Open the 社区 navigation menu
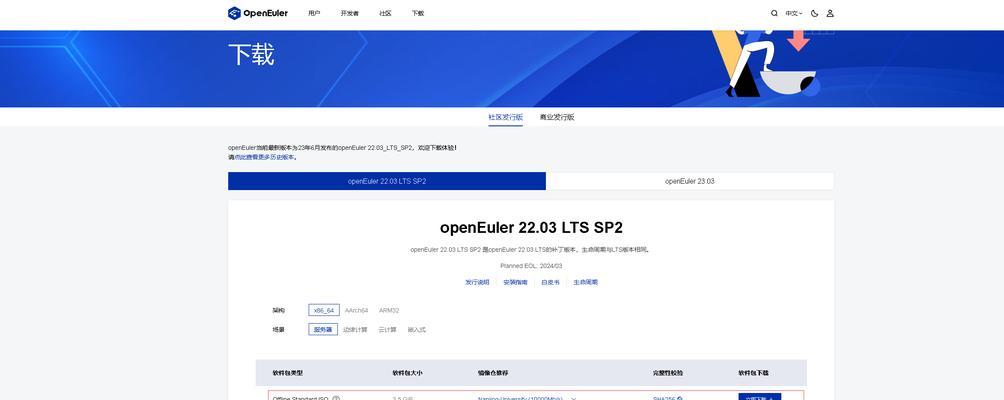Viewport: 1004px width, 400px height. [x=385, y=13]
